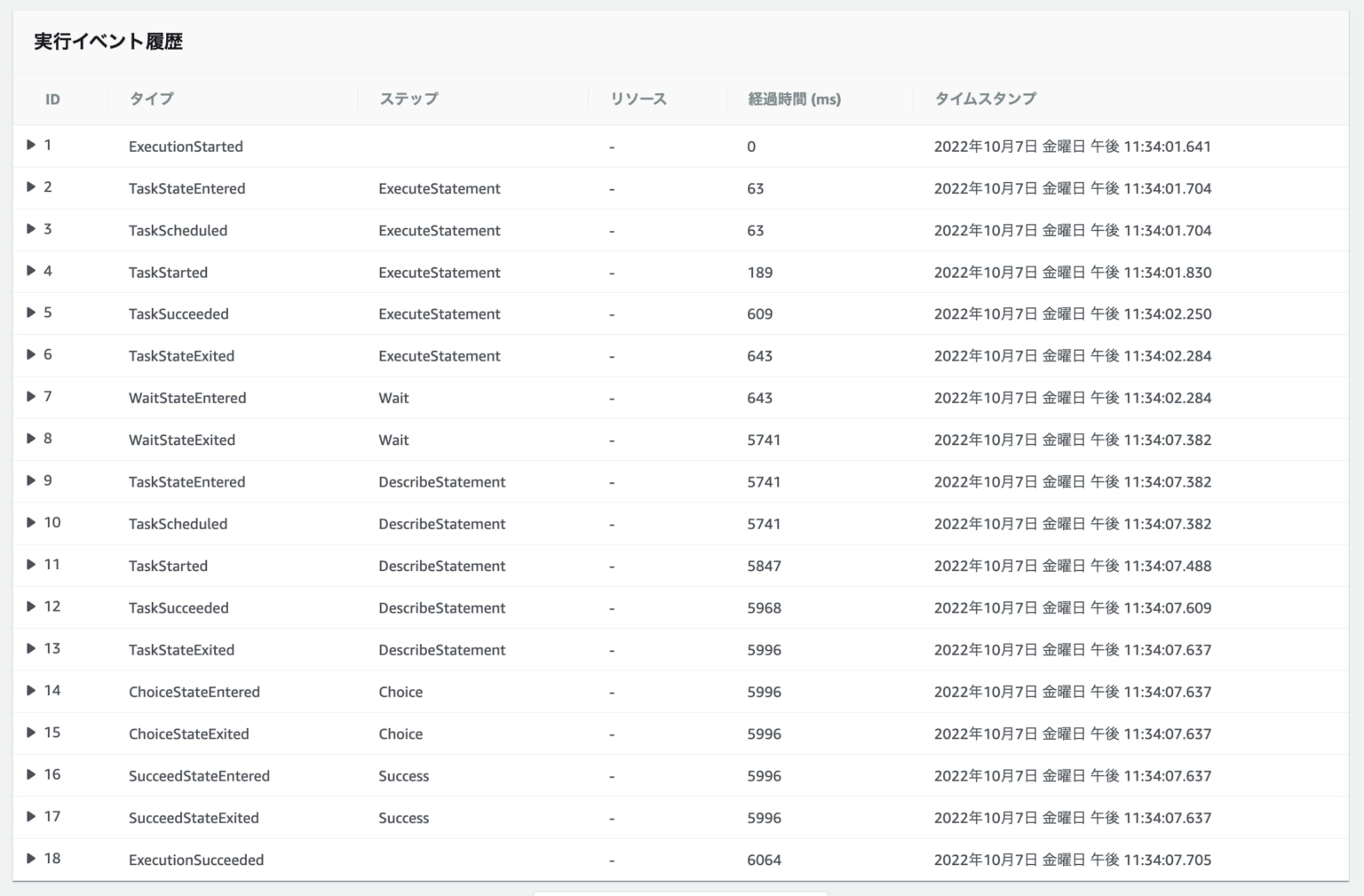
Task: Expand the TaskSucceeded event for ExecuteStatement
Action: coord(30,313)
